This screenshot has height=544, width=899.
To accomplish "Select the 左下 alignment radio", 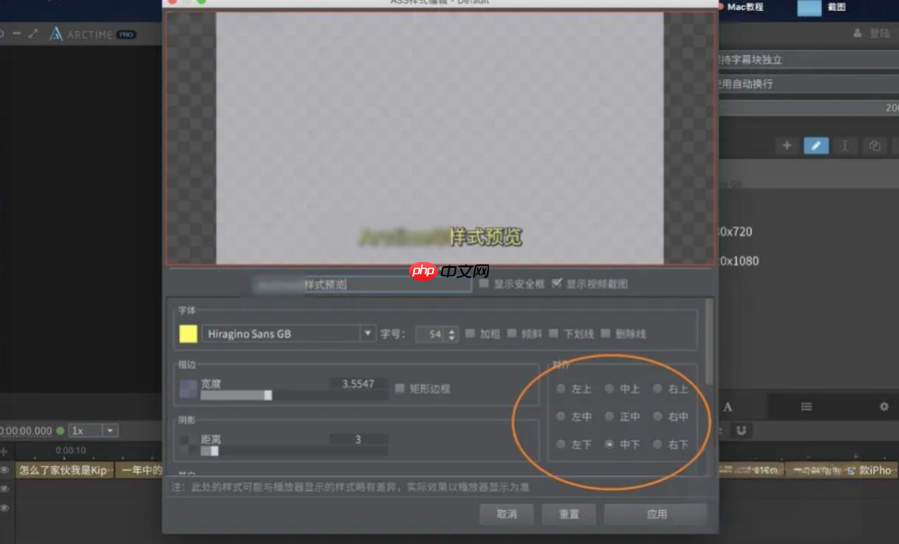I will pos(561,444).
